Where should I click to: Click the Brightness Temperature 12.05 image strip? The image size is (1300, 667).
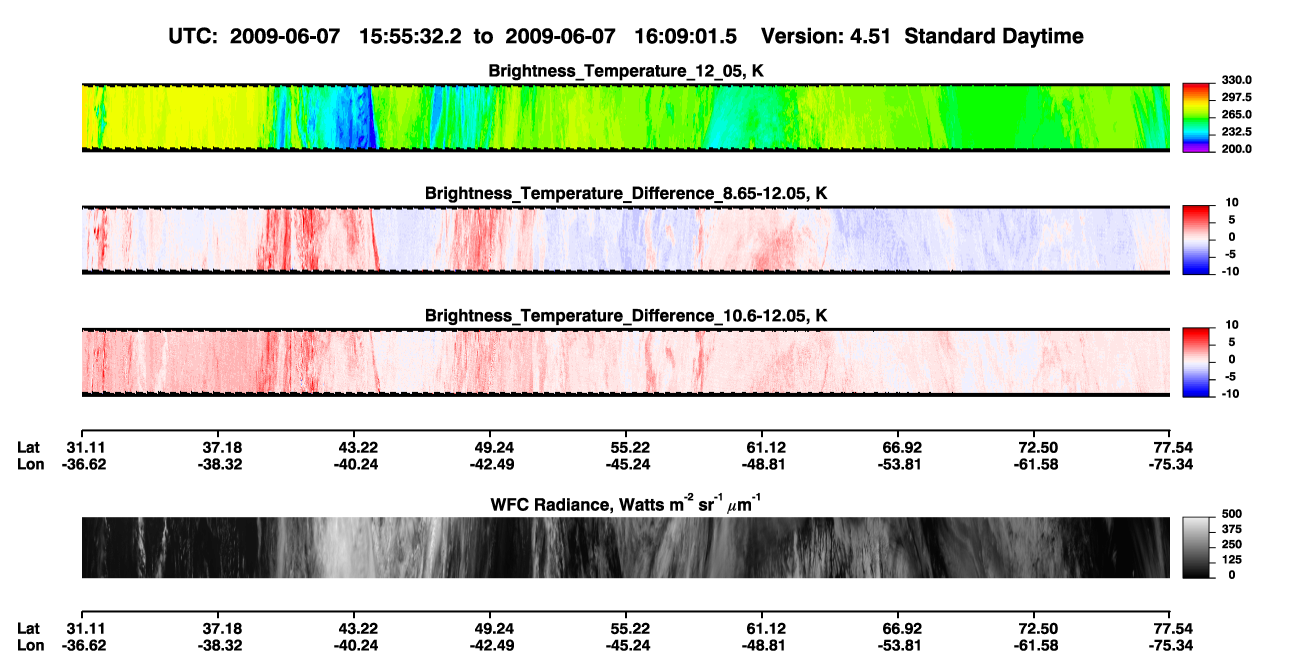(x=626, y=117)
